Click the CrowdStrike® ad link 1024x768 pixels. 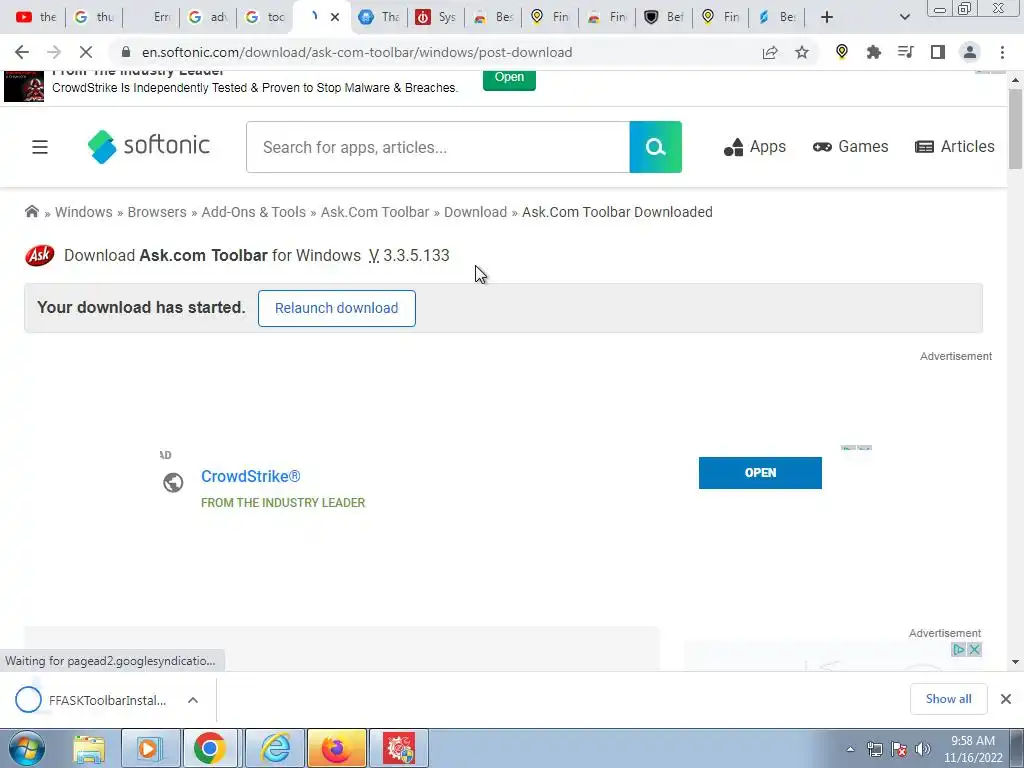[x=251, y=476]
